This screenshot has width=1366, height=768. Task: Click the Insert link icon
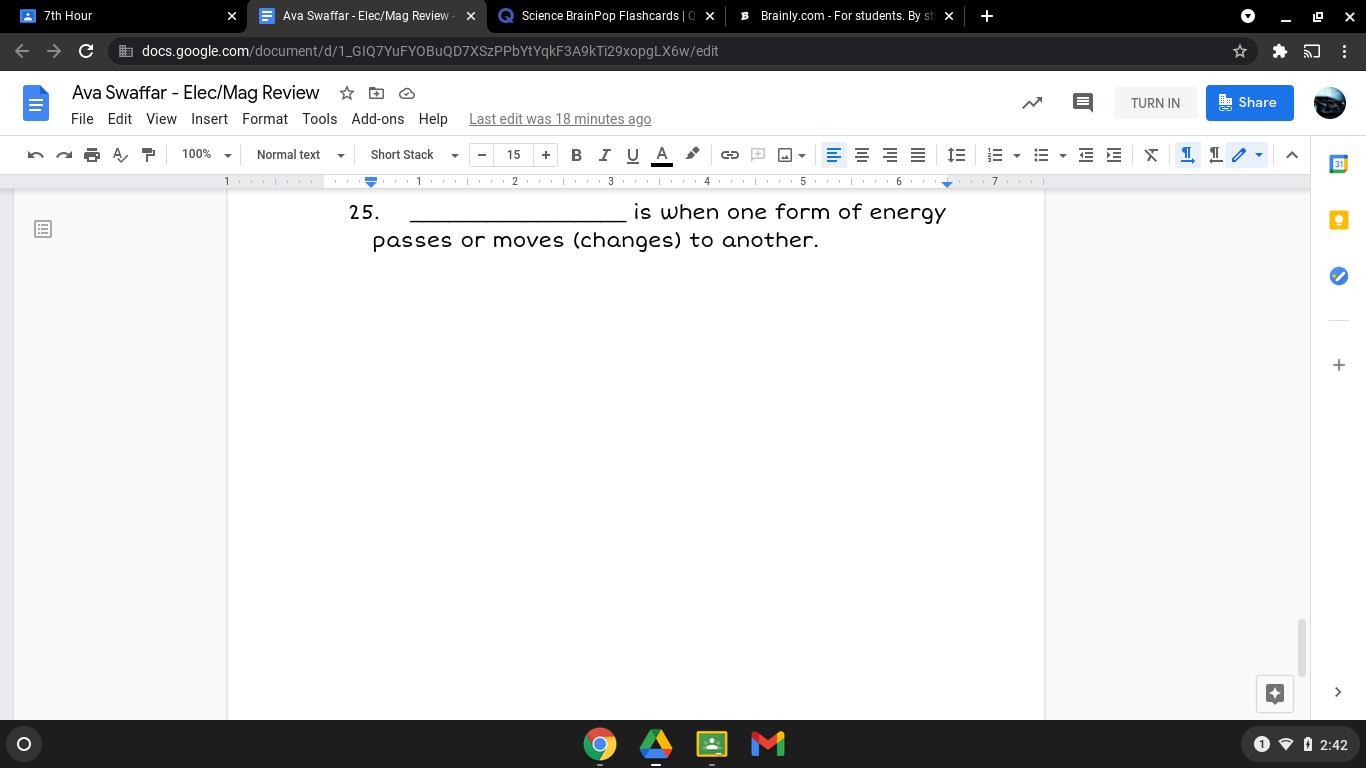click(730, 155)
